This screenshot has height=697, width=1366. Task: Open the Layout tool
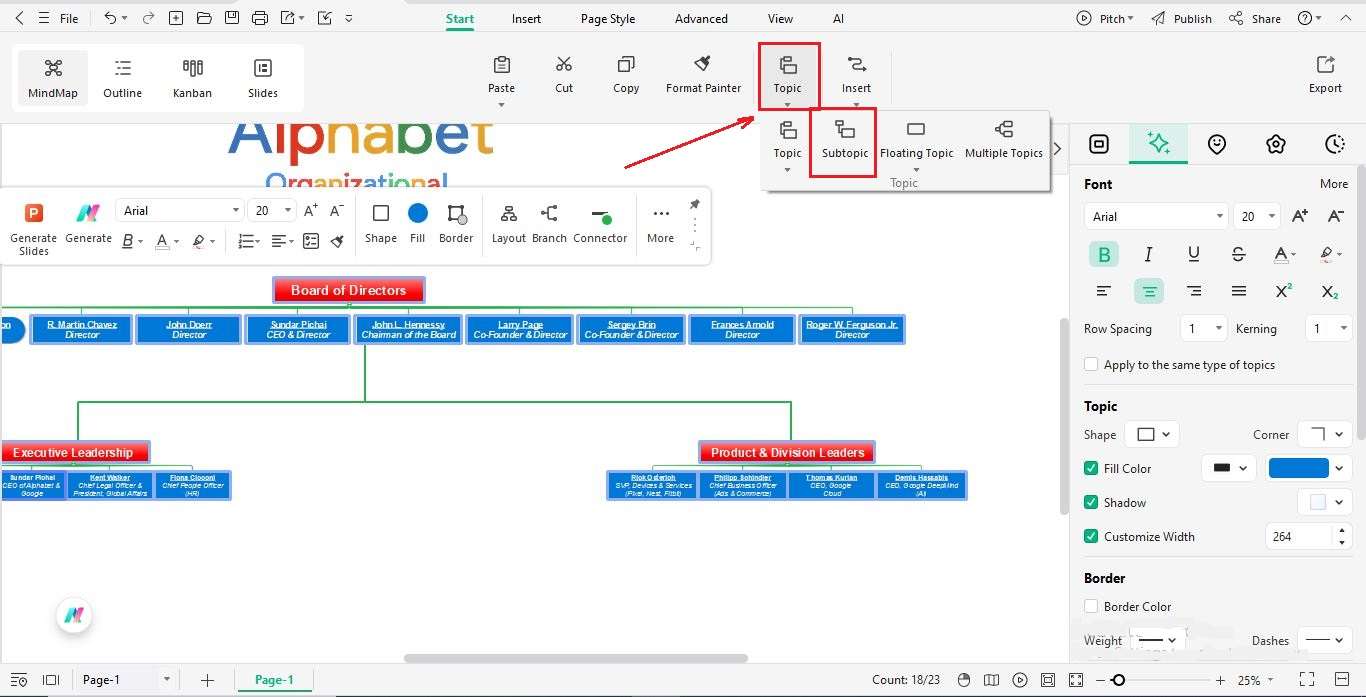tap(508, 224)
